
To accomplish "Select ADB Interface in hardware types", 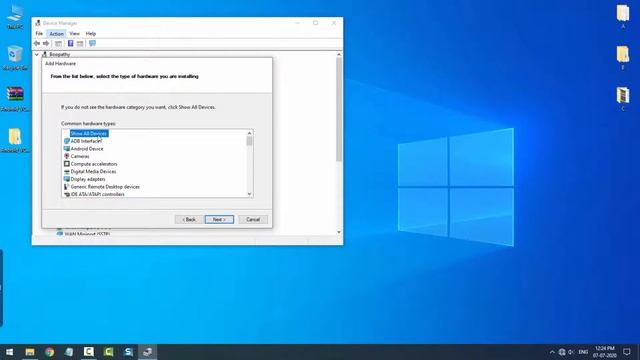I will point(86,141).
